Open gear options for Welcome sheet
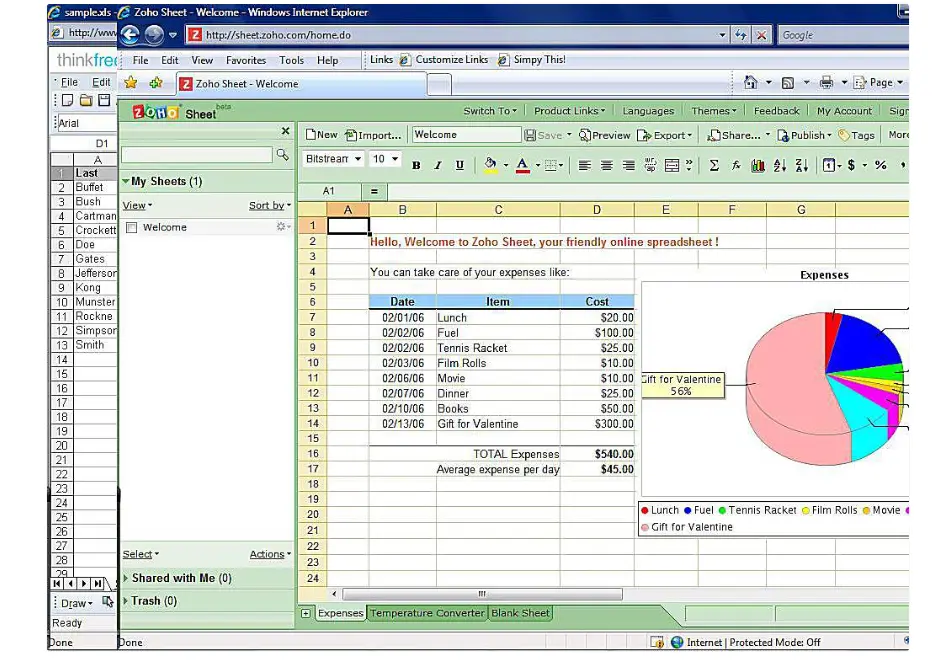Image resolution: width=944 pixels, height=664 pixels. (x=282, y=226)
